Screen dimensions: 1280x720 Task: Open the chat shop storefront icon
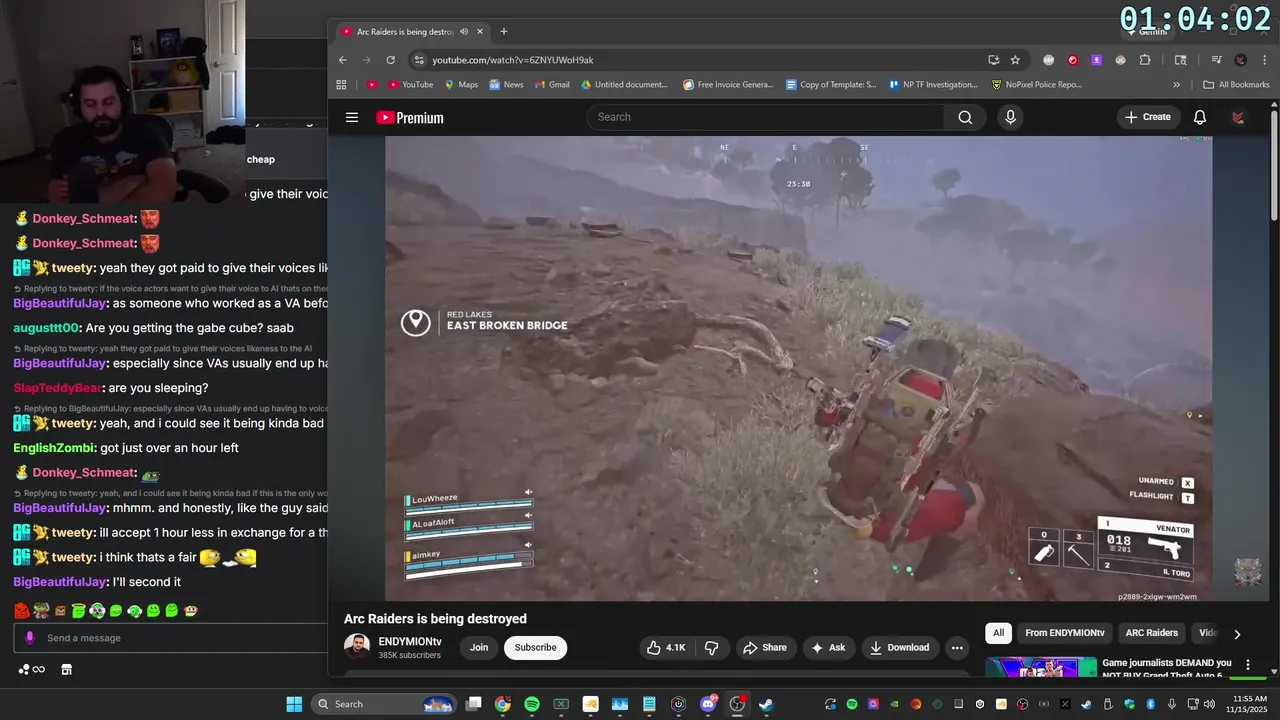point(67,669)
